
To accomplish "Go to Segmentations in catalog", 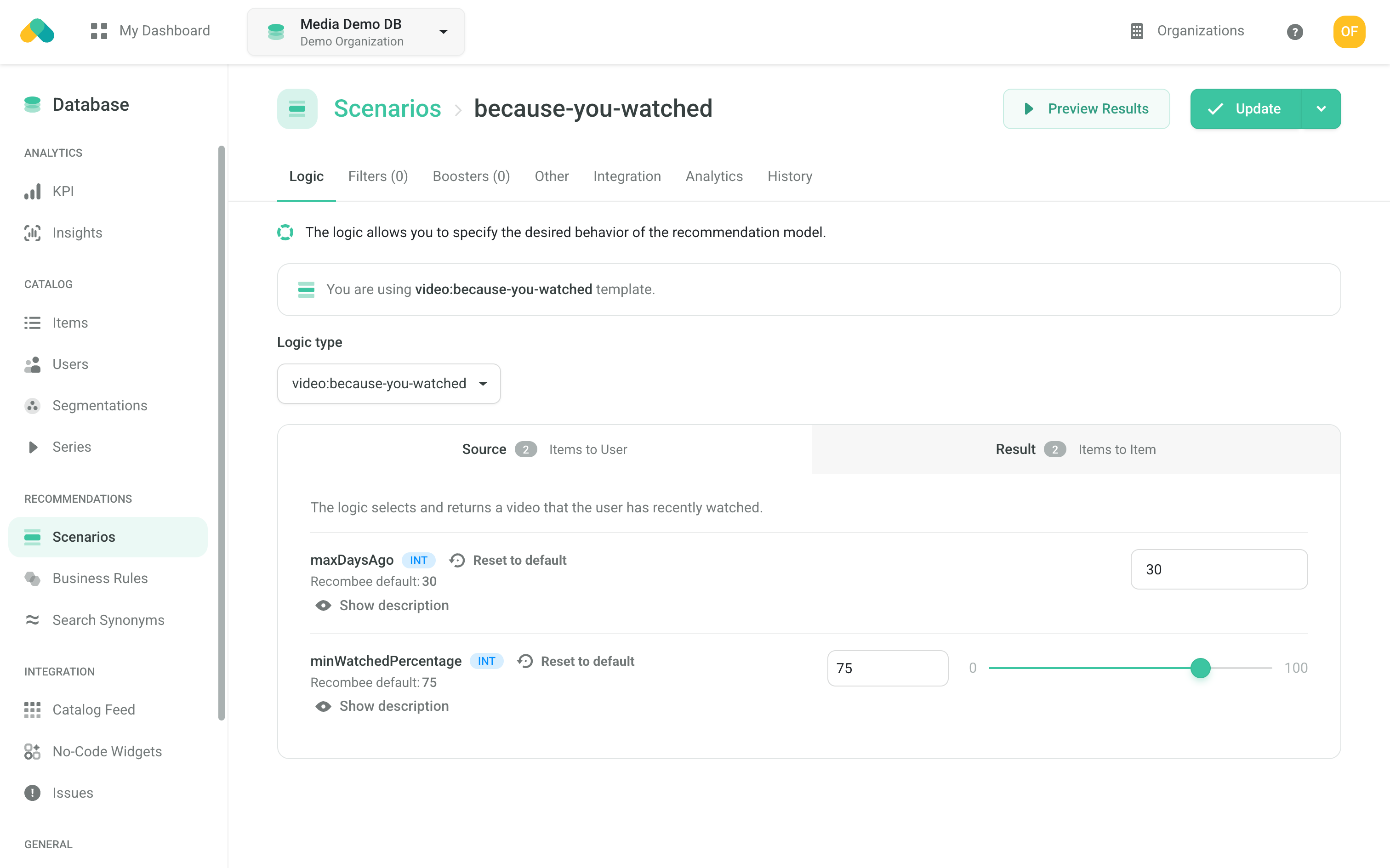I will tap(99, 405).
